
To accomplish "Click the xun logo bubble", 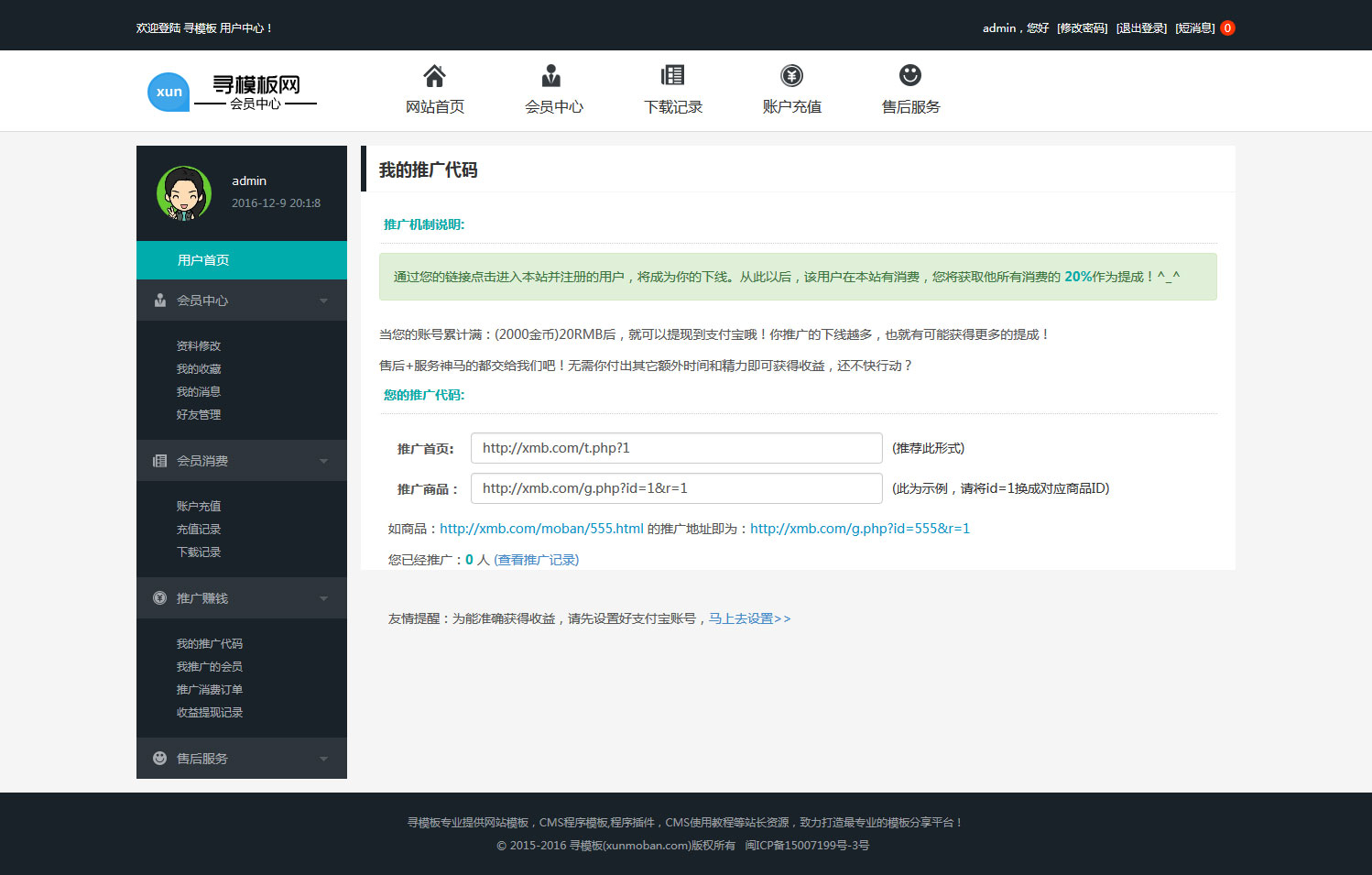I will (x=169, y=92).
